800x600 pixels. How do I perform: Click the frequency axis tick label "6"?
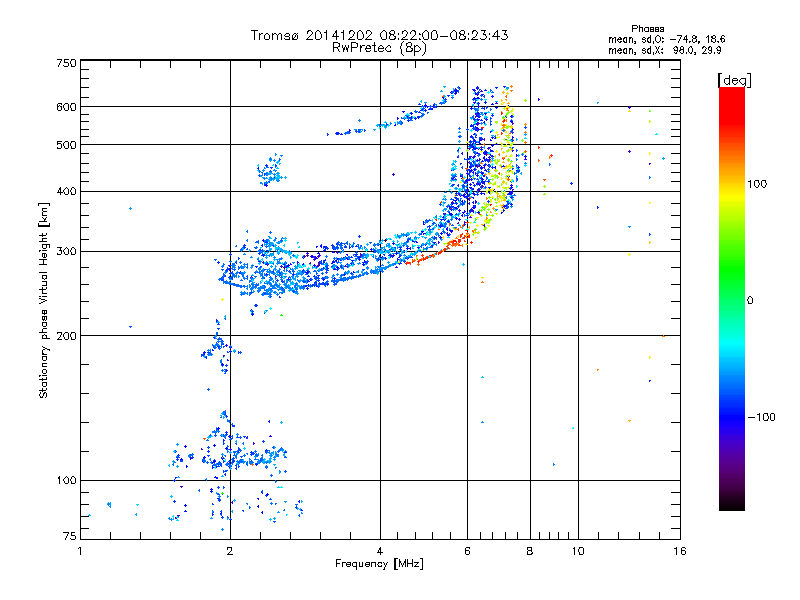[467, 551]
